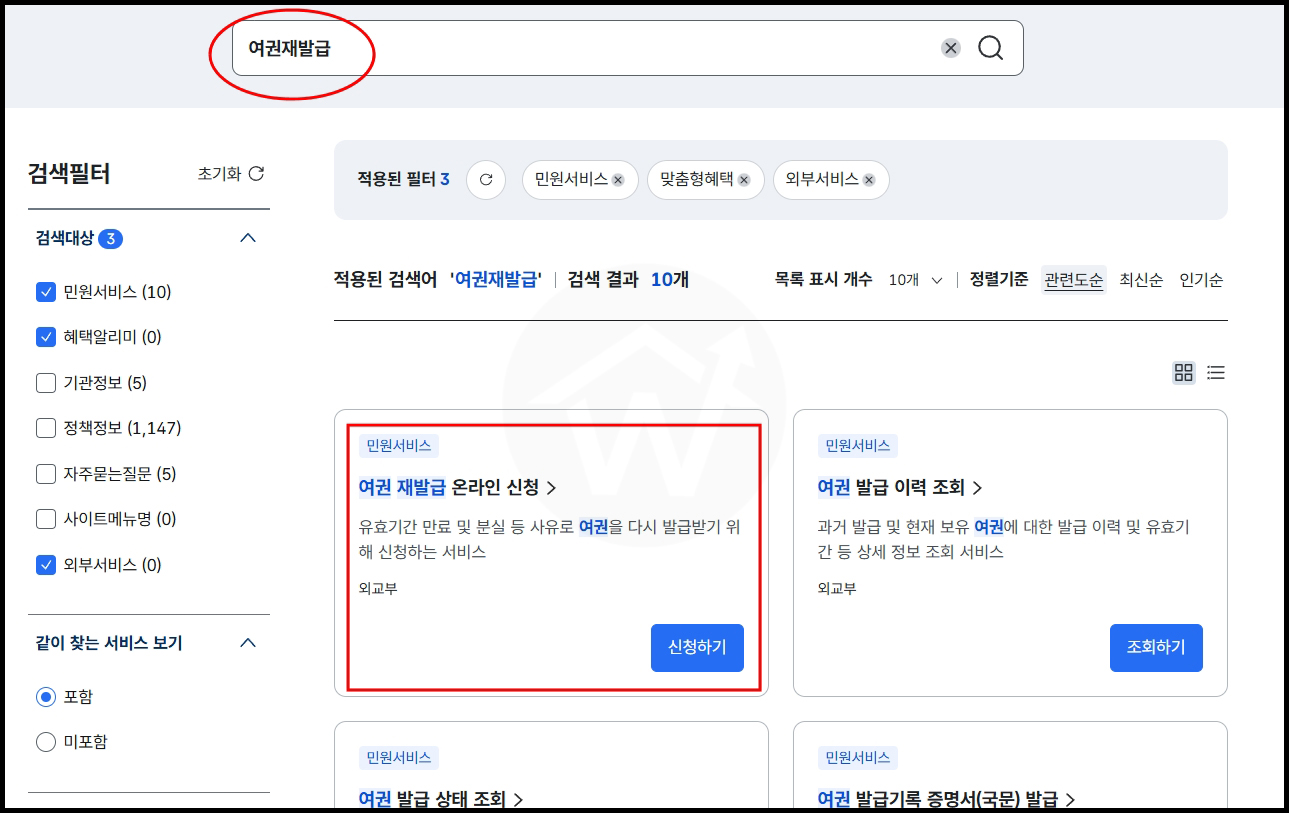The image size is (1289, 813).
Task: Check the 기관정보 checkbox
Action: click(x=45, y=382)
